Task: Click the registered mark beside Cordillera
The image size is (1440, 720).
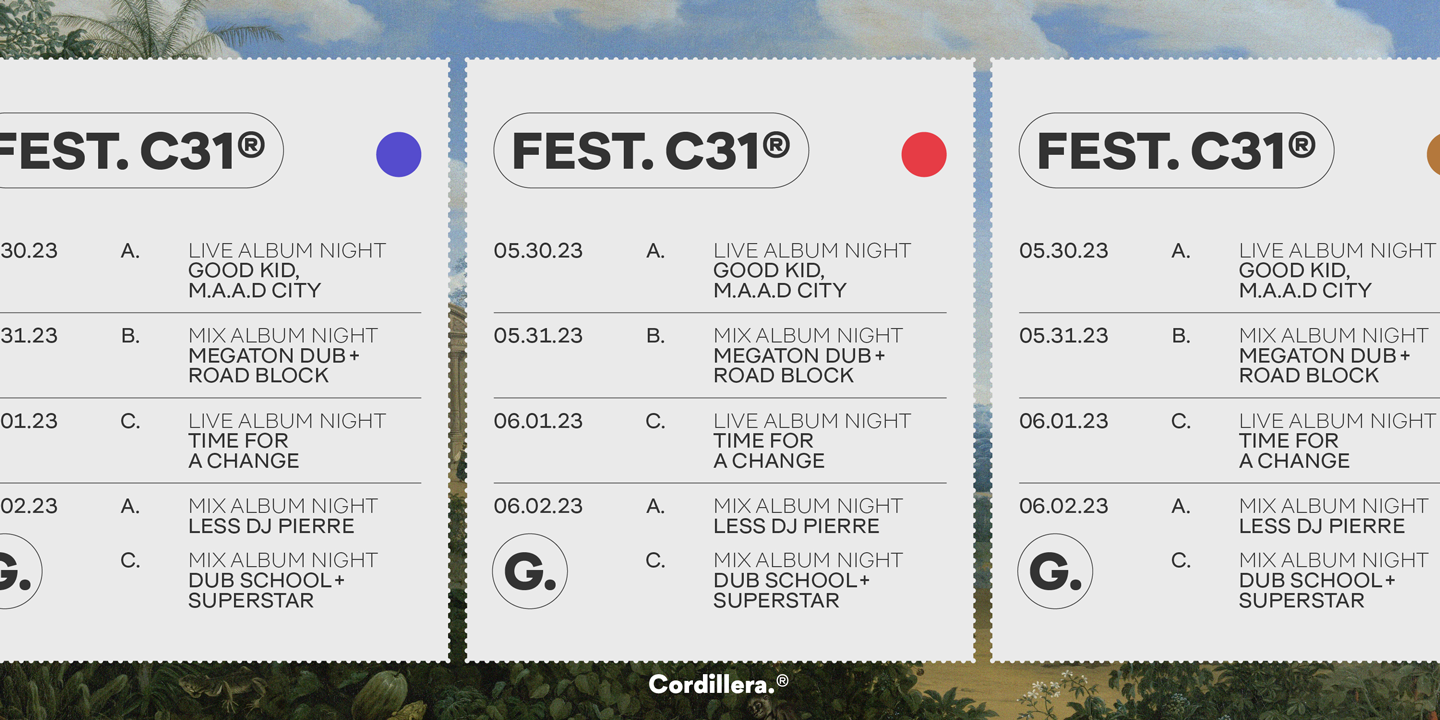Action: pyautogui.click(x=782, y=681)
